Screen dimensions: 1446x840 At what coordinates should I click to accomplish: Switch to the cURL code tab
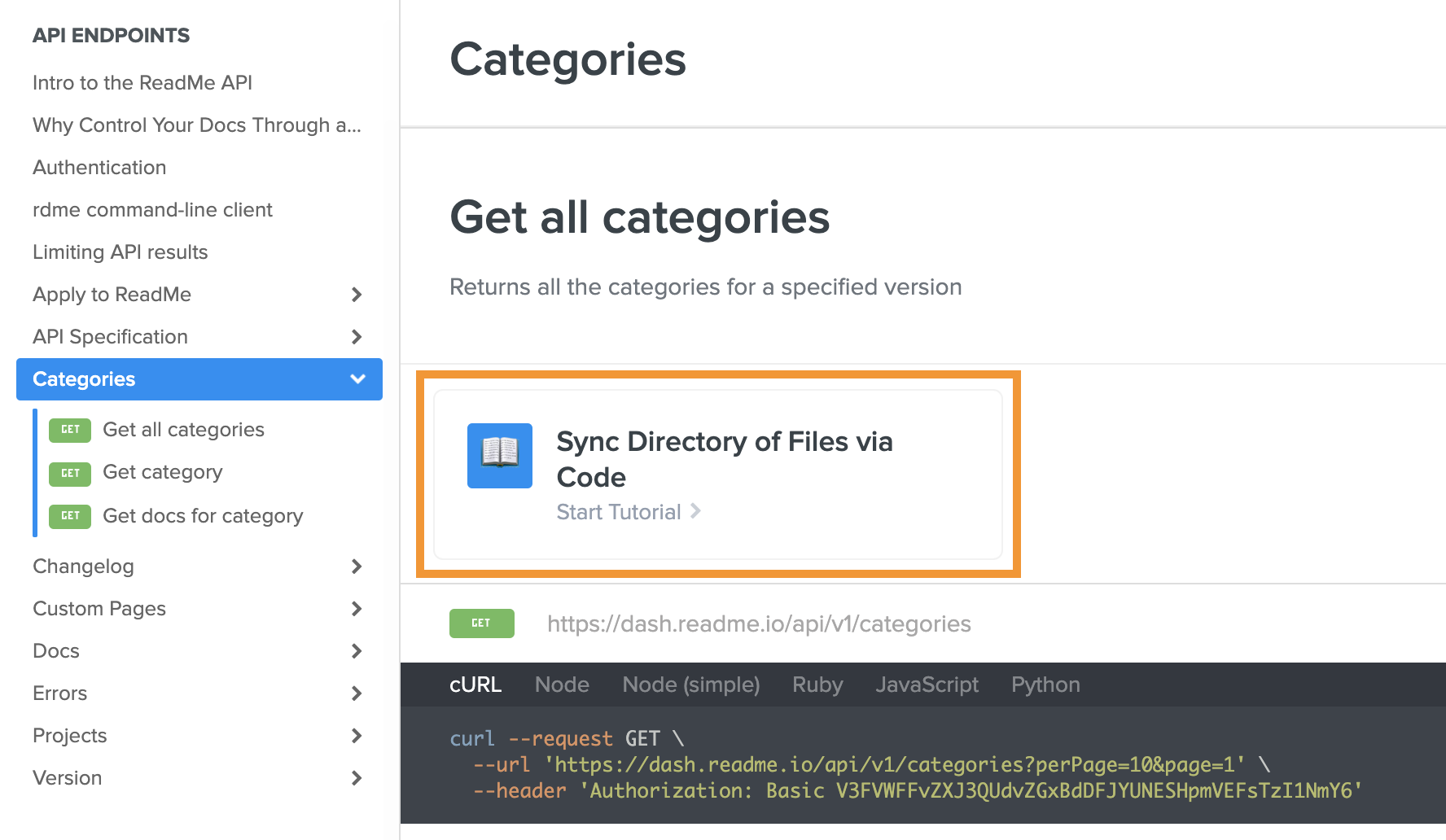tap(475, 685)
